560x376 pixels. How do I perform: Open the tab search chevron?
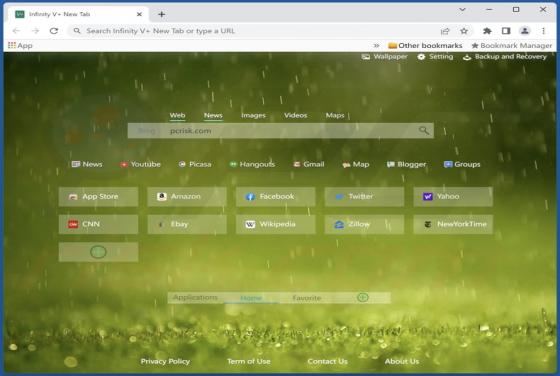coord(462,10)
